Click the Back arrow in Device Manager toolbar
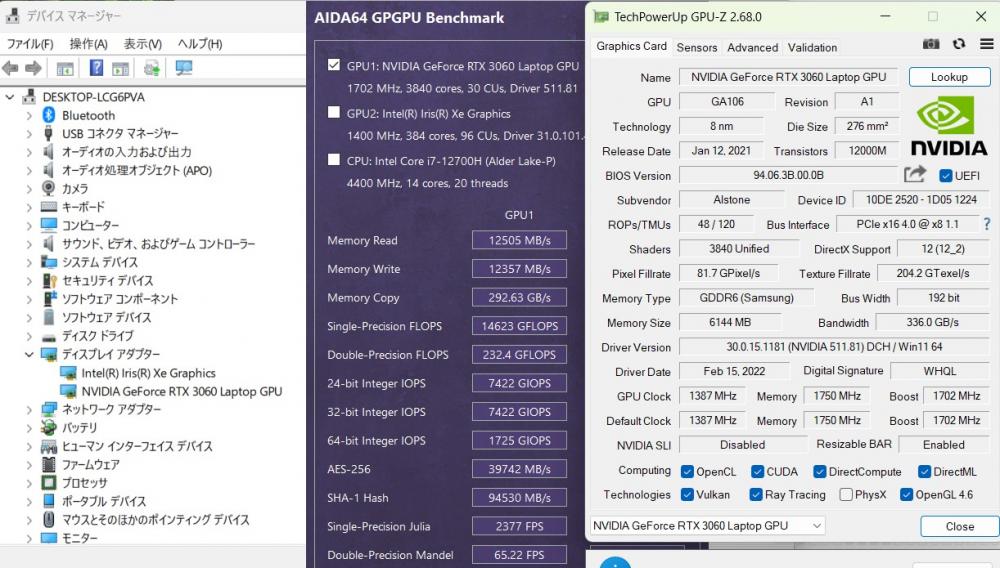The image size is (1000, 568). point(10,68)
